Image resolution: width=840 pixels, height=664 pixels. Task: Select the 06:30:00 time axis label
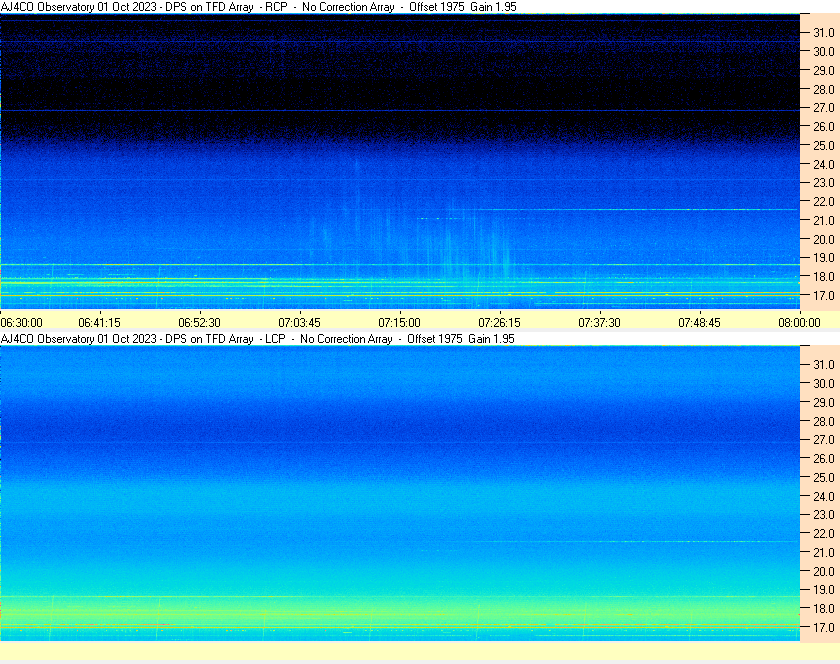tap(21, 323)
